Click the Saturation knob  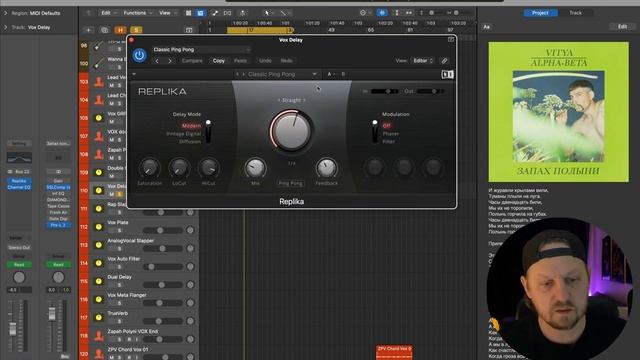click(x=149, y=168)
